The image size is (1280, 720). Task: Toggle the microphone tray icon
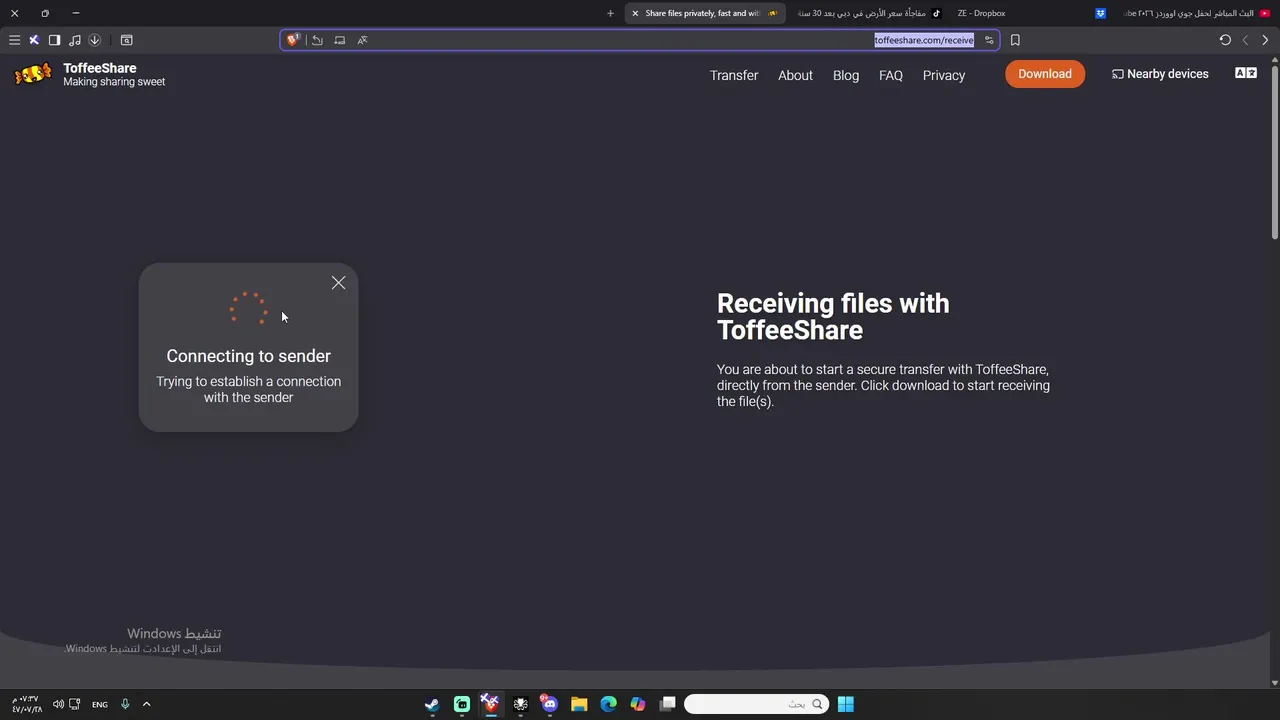click(125, 704)
